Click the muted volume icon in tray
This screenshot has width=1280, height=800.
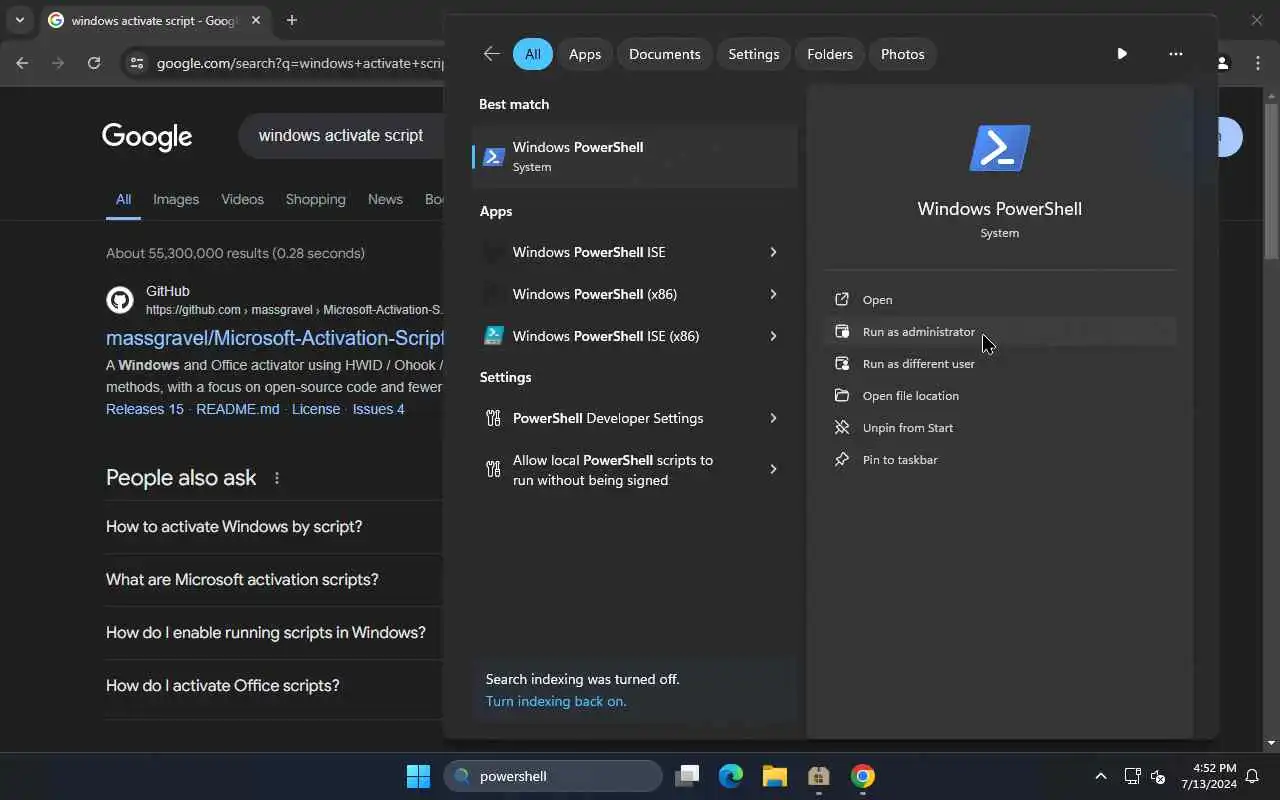pos(1158,776)
